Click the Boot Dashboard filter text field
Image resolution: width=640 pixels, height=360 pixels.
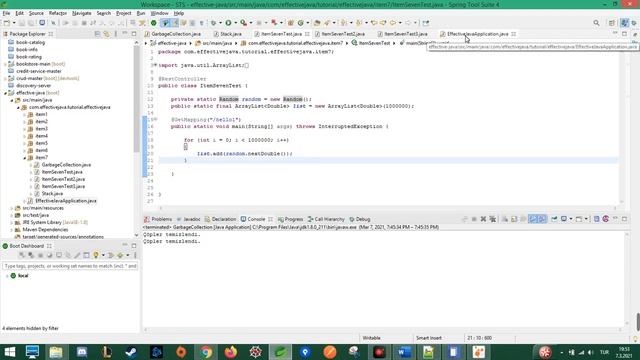70,266
